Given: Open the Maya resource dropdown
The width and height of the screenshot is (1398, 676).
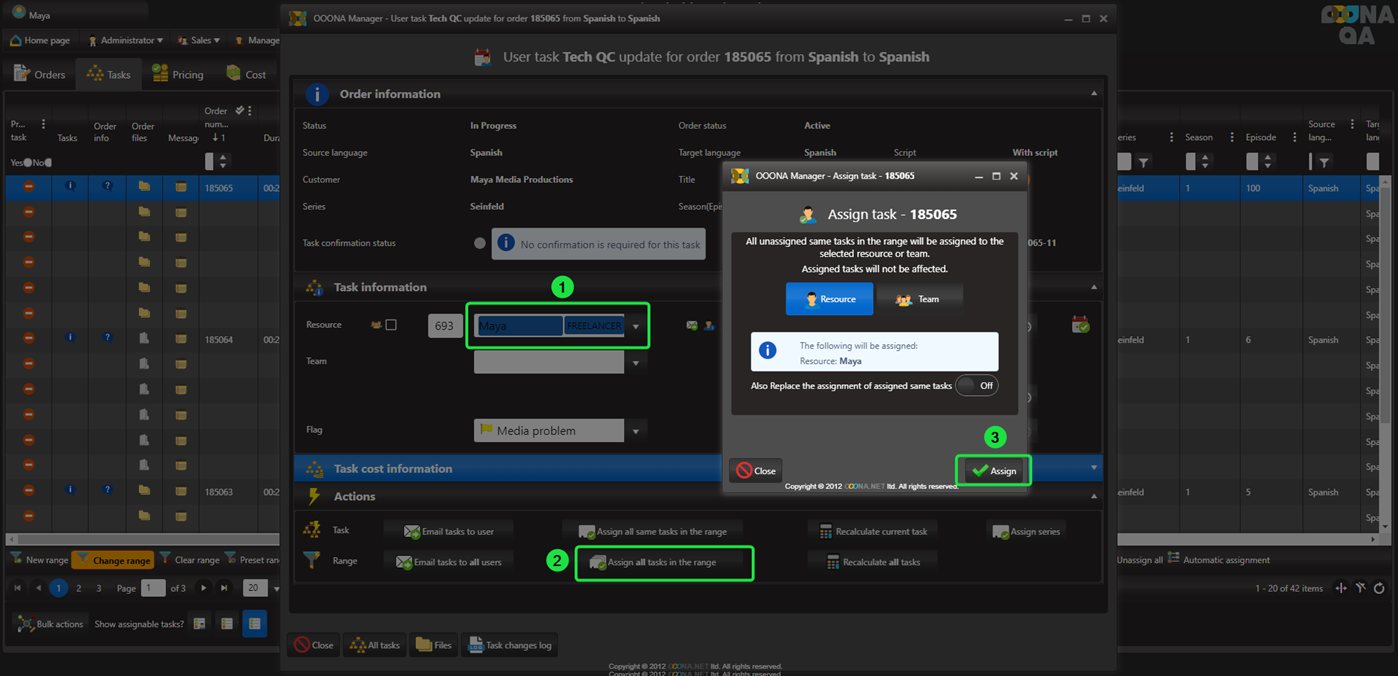Looking at the screenshot, I should coord(635,326).
